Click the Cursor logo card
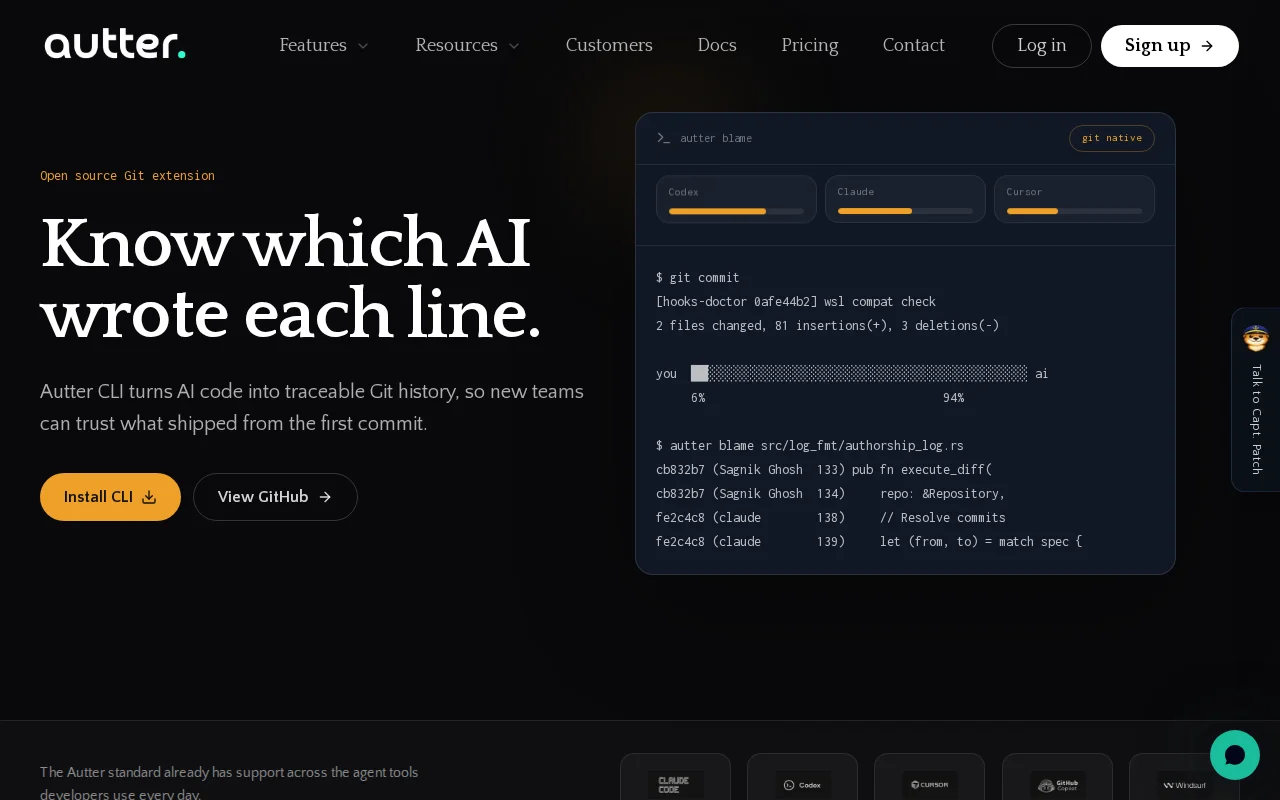Screen dimensions: 1280x800 929,777
